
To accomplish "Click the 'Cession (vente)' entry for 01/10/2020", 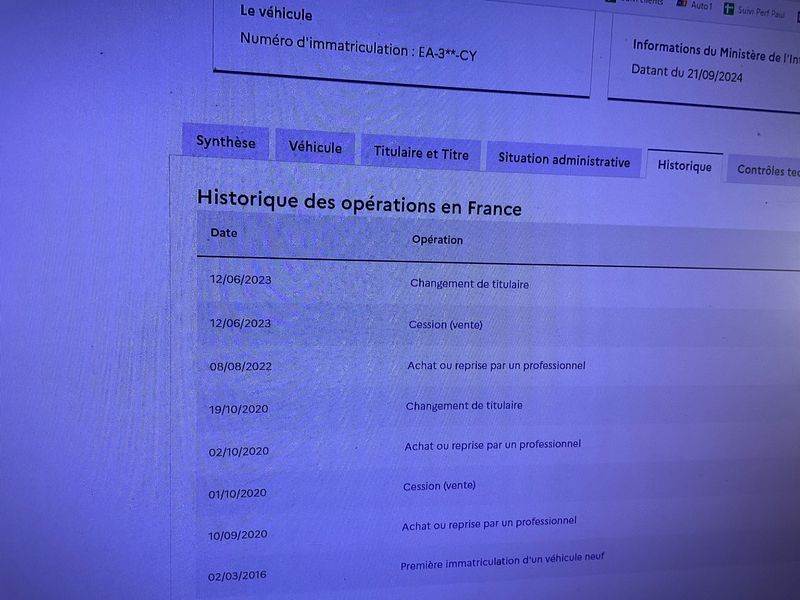I will tap(439, 486).
